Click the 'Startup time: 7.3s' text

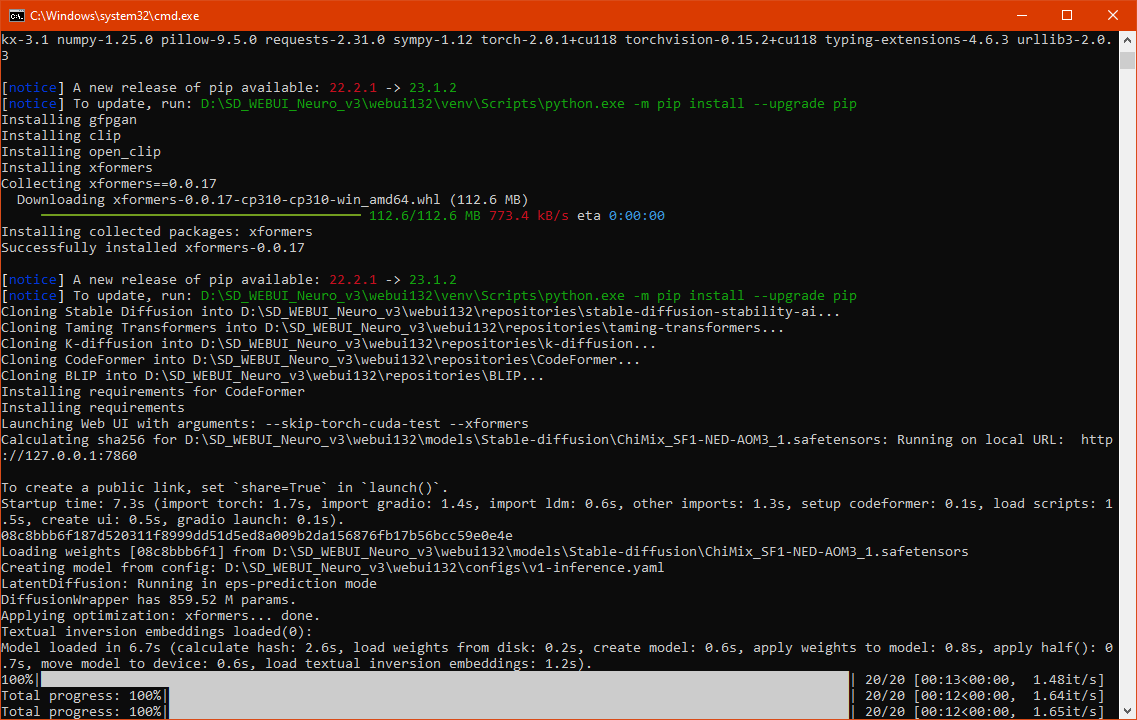[73, 503]
